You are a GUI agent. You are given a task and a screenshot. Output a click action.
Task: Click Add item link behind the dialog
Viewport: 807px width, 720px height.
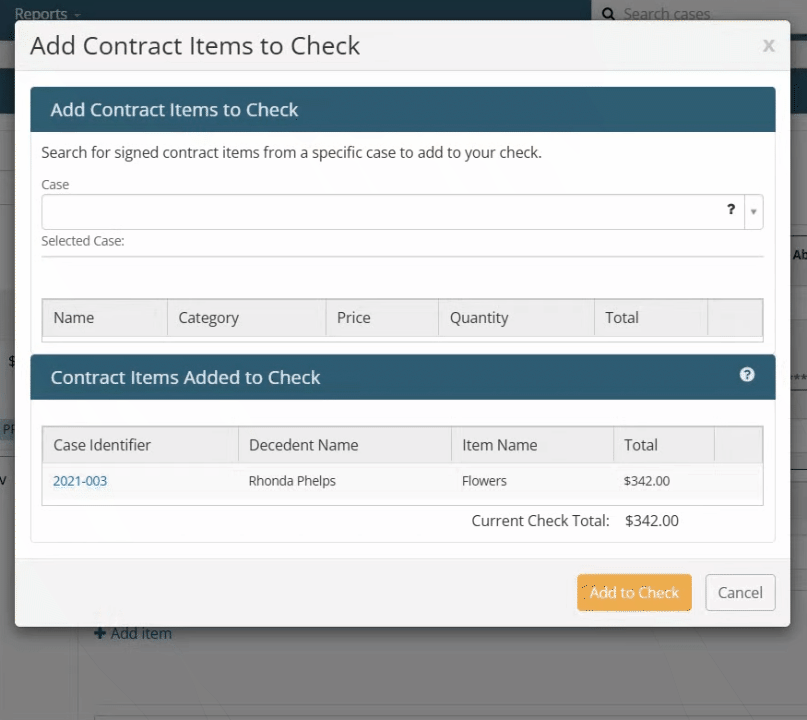click(x=133, y=634)
